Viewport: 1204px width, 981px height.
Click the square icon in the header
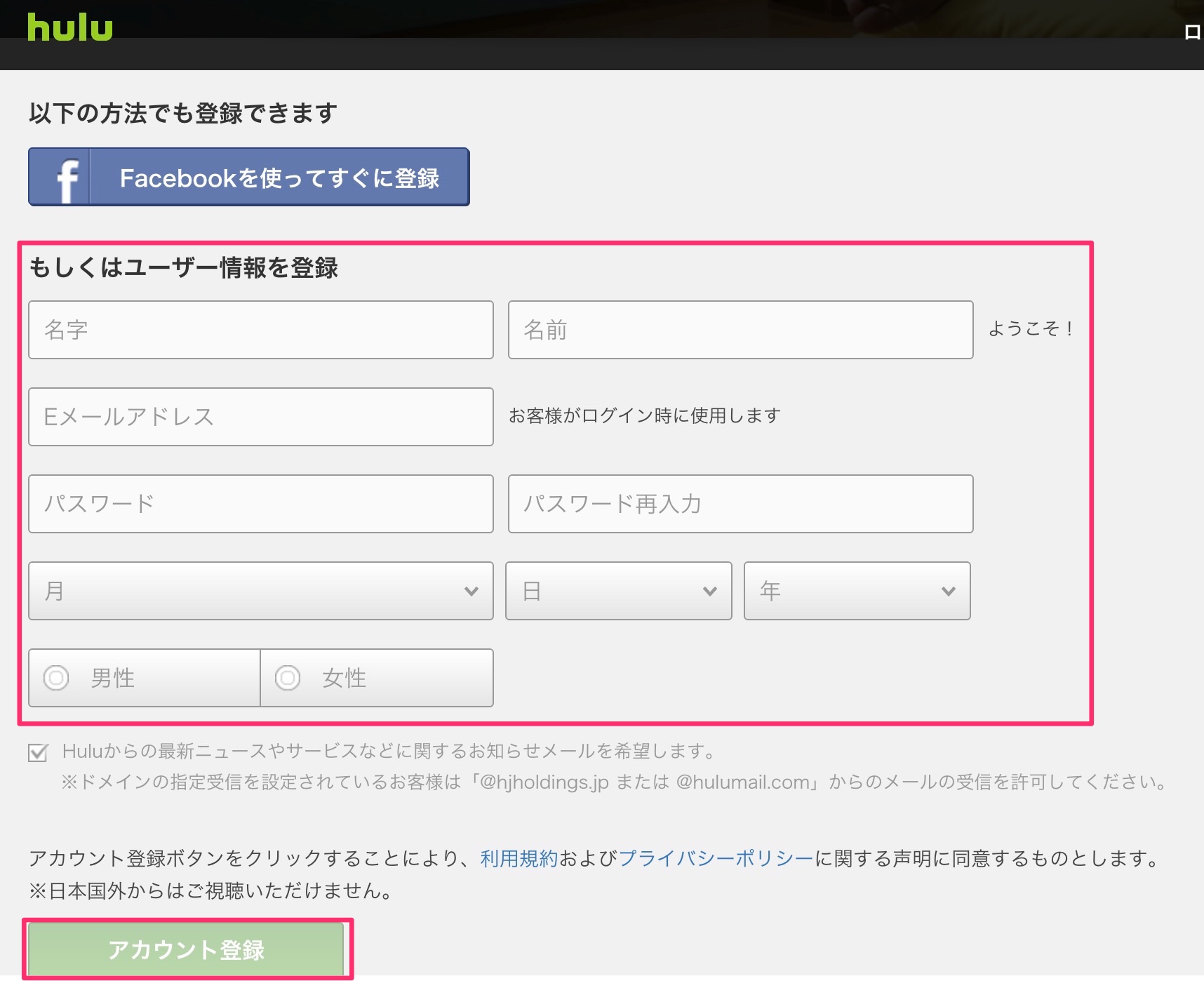tap(1192, 32)
